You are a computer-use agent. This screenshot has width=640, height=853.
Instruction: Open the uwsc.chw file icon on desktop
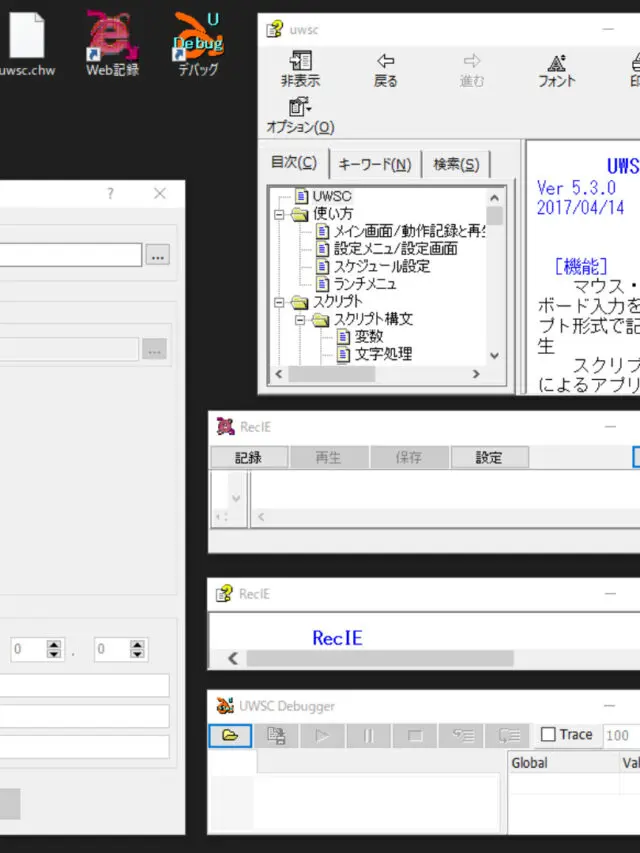coord(26,44)
